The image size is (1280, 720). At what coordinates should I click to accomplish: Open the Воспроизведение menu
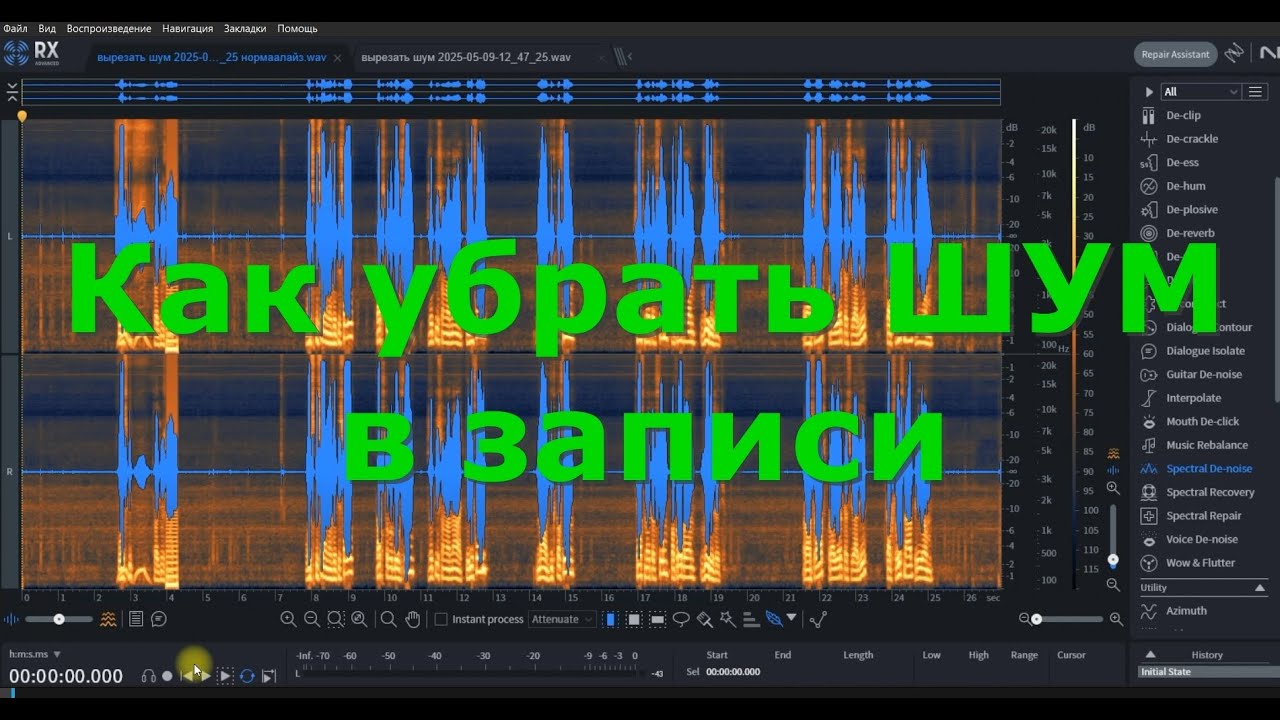tap(109, 29)
